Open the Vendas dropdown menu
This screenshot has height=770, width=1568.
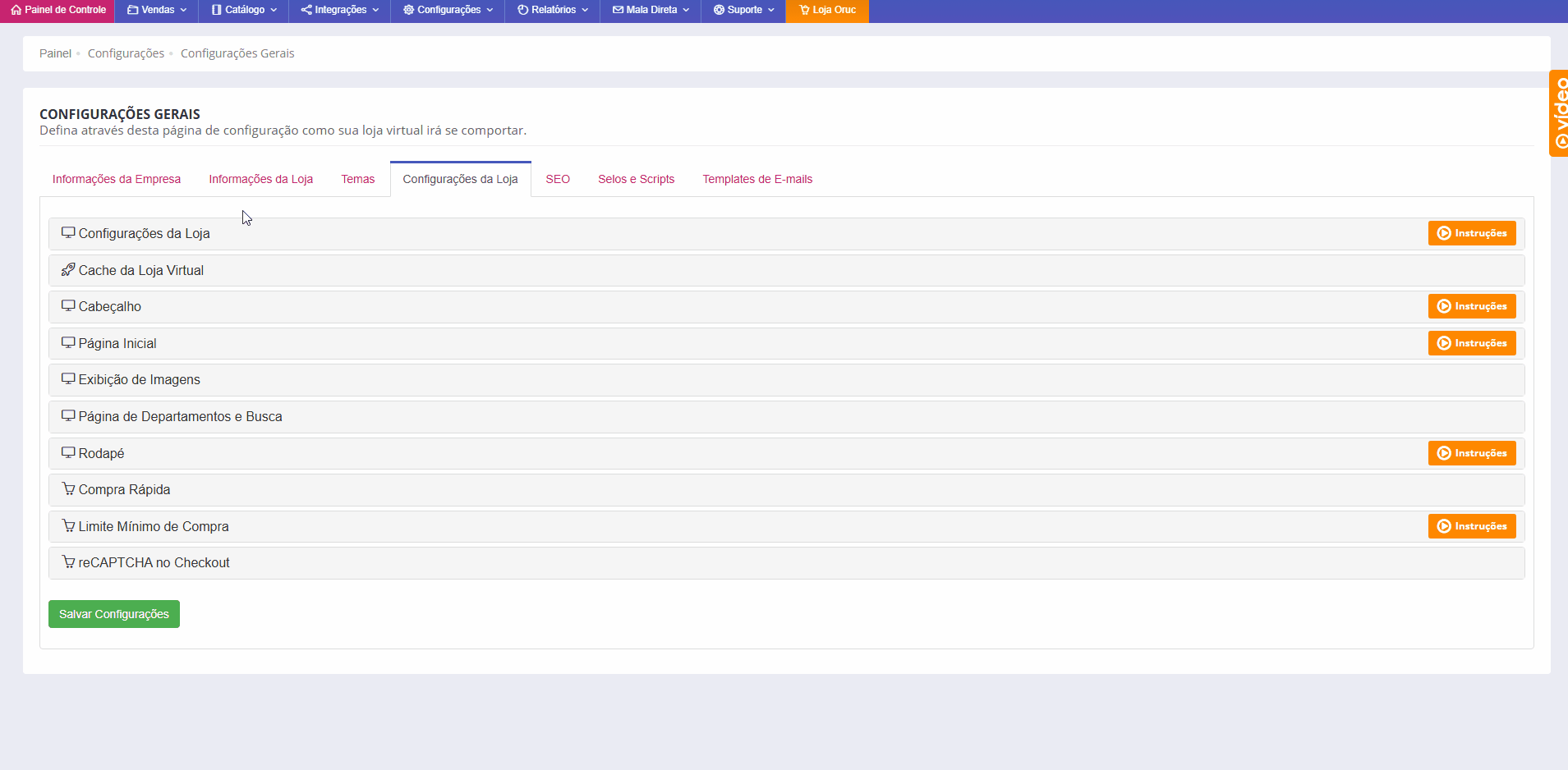[157, 10]
